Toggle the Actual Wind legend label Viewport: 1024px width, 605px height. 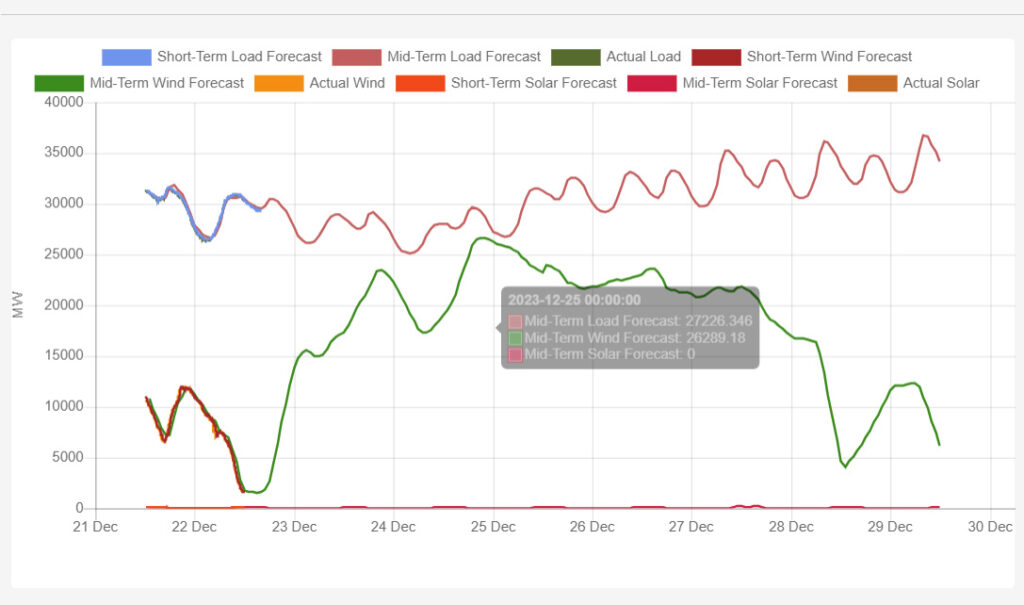(x=346, y=83)
